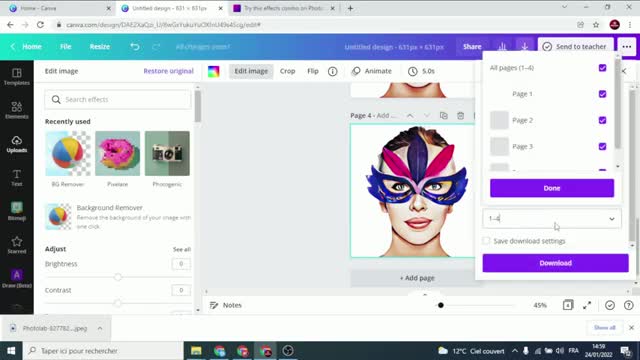Viewport: 640px width, 360px height.
Task: Click the download arrow icon in the top bar
Action: (524, 47)
